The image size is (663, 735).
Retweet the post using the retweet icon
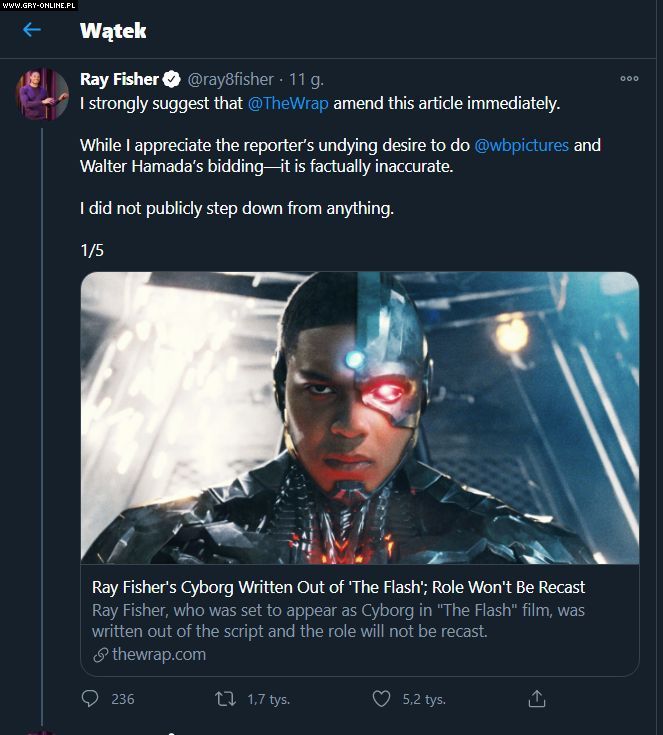click(x=226, y=699)
